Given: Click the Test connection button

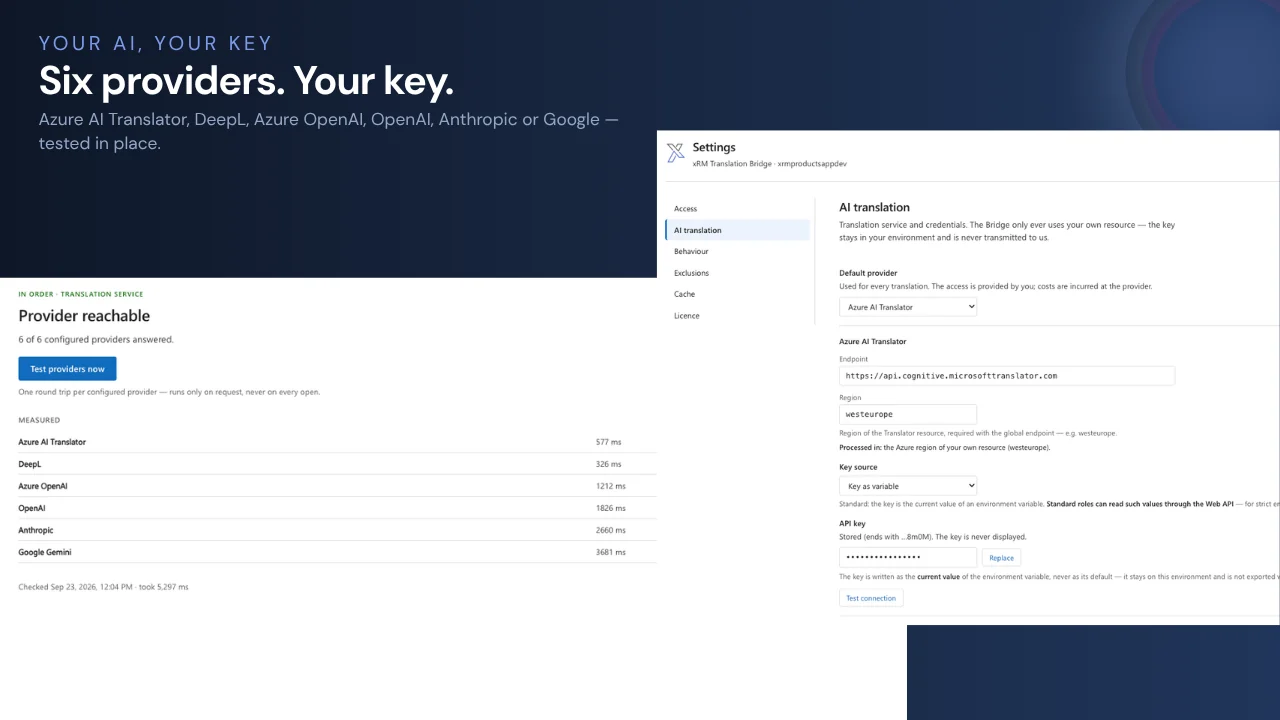Looking at the screenshot, I should [x=871, y=598].
